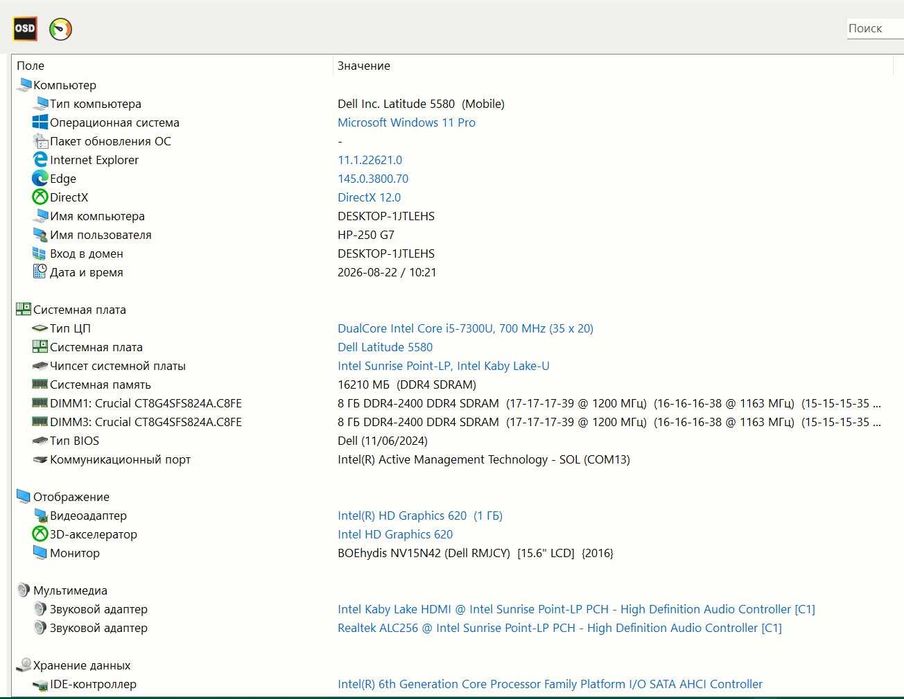Select the Active Management Technology SOL (COM13) value
Screen dimensions: 904x699
[484, 460]
